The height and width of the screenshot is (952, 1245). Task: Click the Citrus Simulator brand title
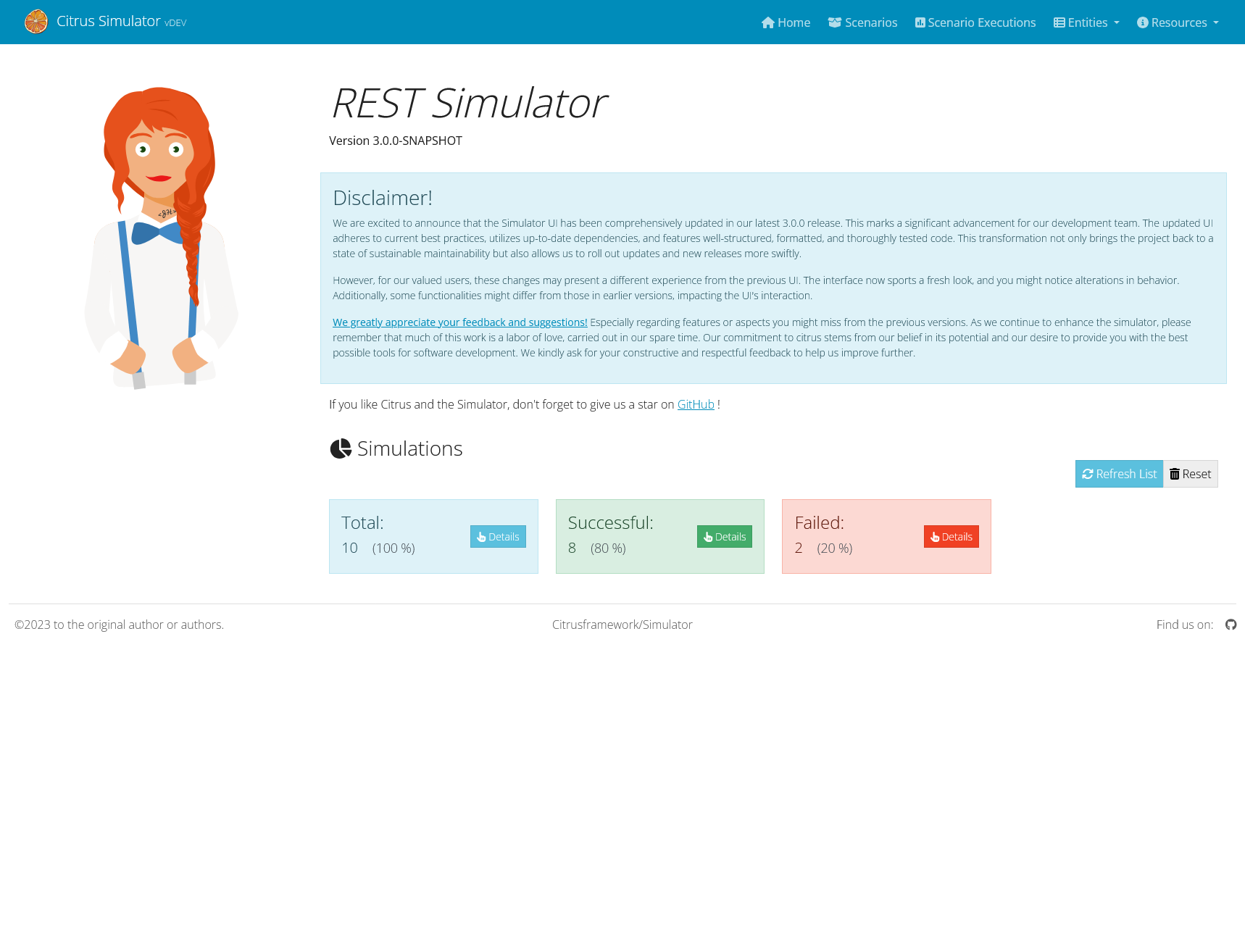click(x=108, y=22)
